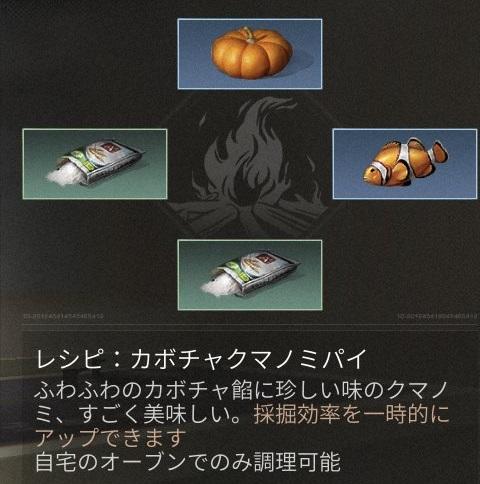
Task: Click the note 自宅のオーブンでのみ調理可能
Action: [x=188, y=461]
